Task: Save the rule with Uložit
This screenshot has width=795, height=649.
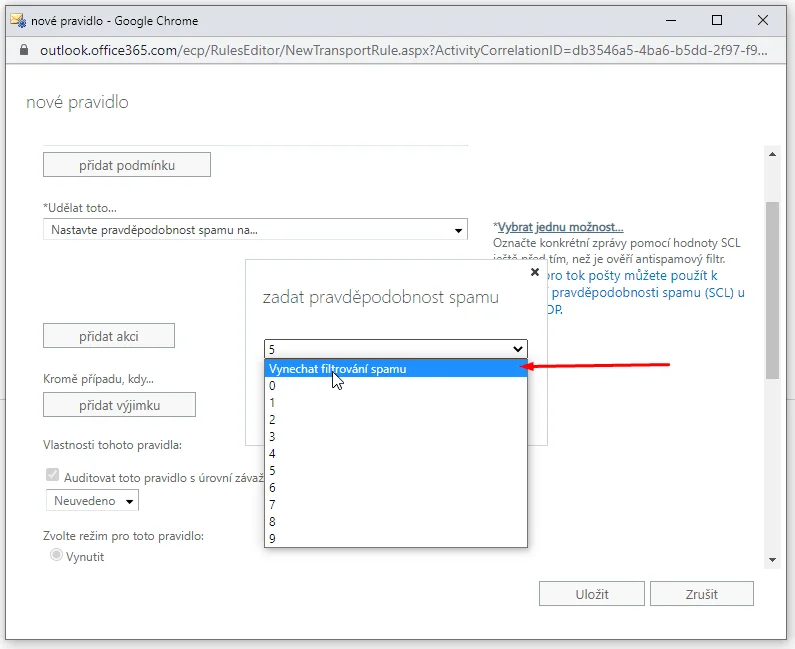Action: point(592,594)
